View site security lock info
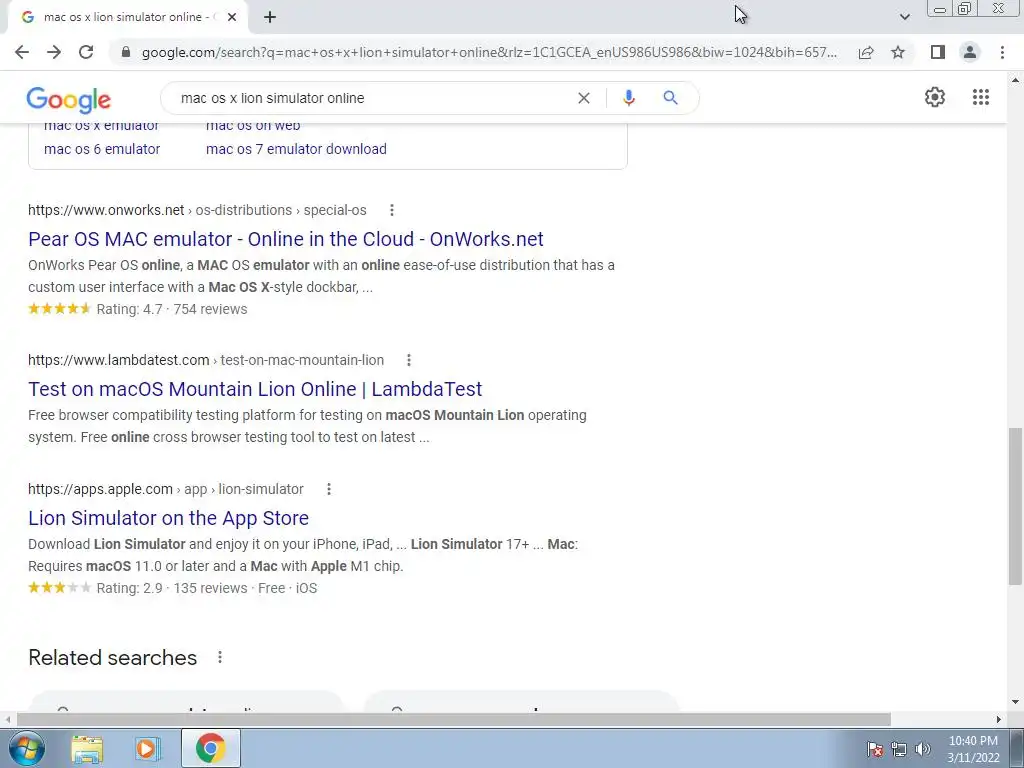The image size is (1024, 768). 125,52
